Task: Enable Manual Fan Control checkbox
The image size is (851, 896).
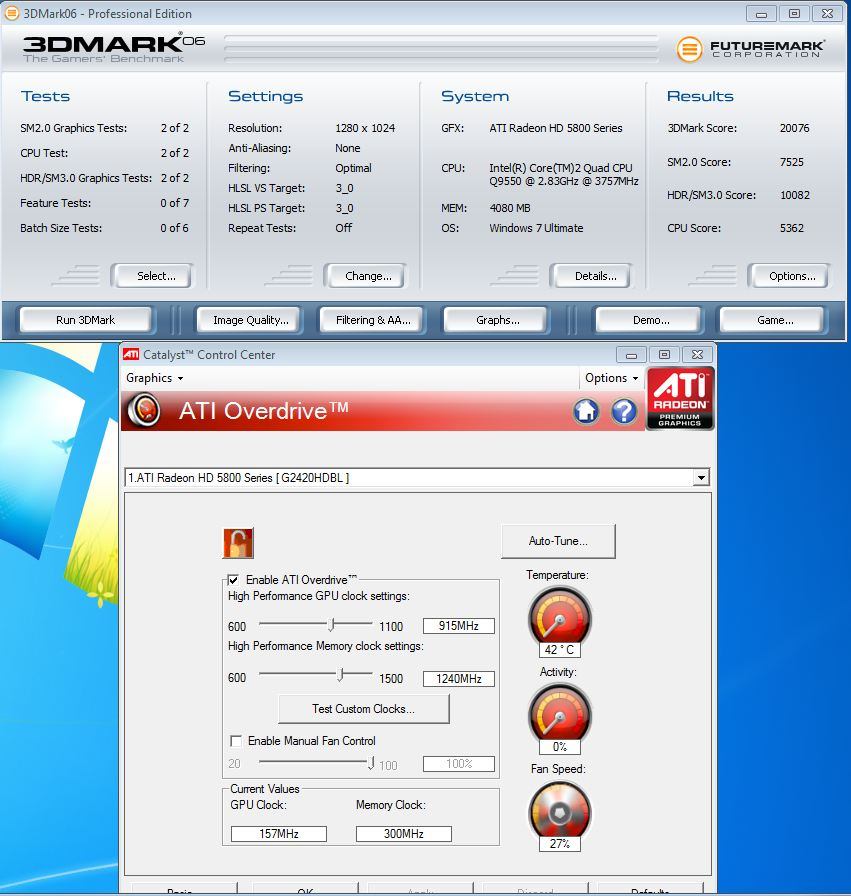Action: tap(235, 741)
